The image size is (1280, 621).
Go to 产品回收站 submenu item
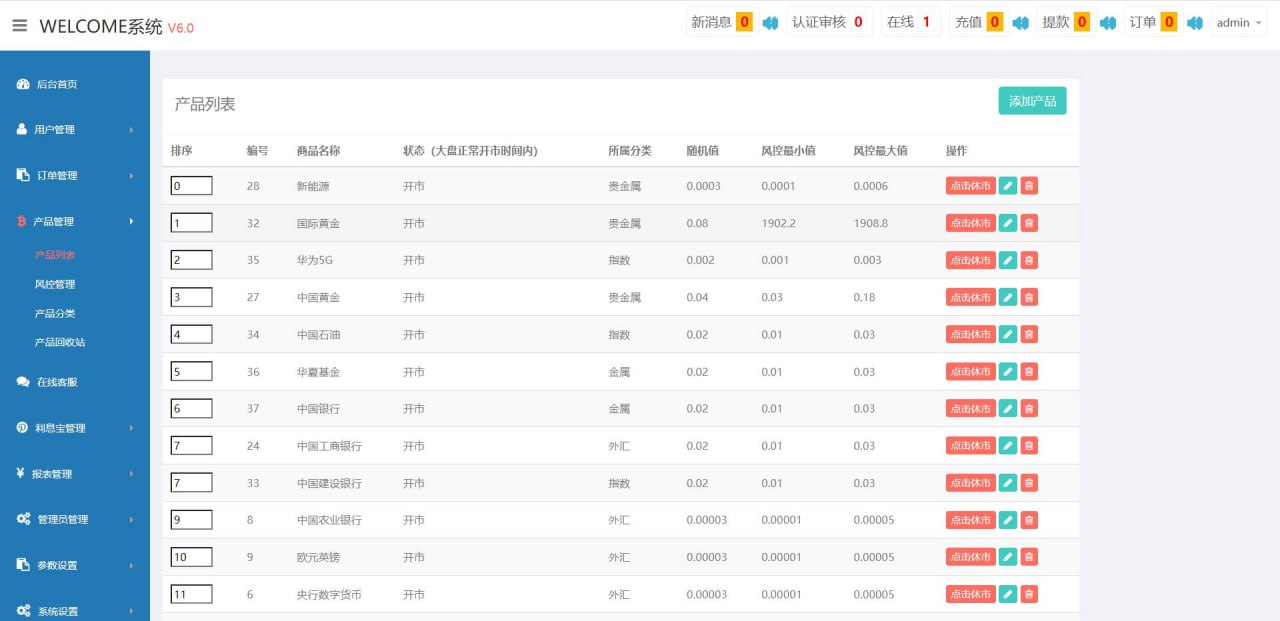tap(60, 342)
